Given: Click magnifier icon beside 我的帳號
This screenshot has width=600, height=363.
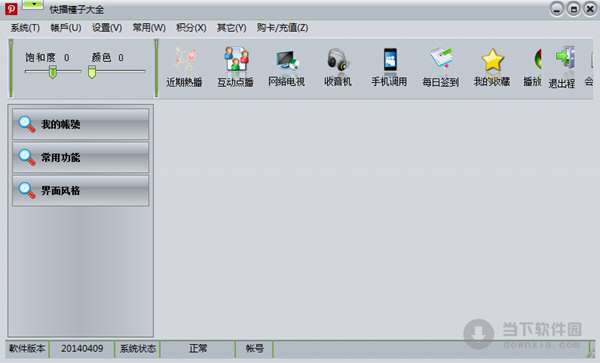Looking at the screenshot, I should tap(27, 124).
